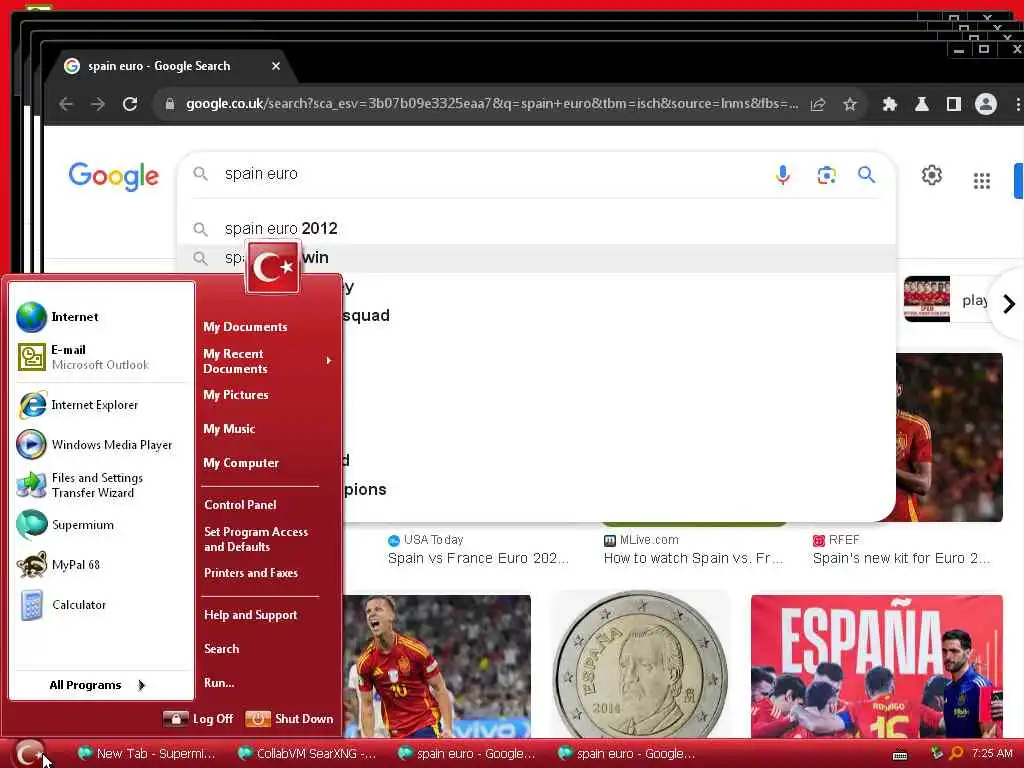The image size is (1024, 768).
Task: Start voice search with microphone icon
Action: click(782, 174)
